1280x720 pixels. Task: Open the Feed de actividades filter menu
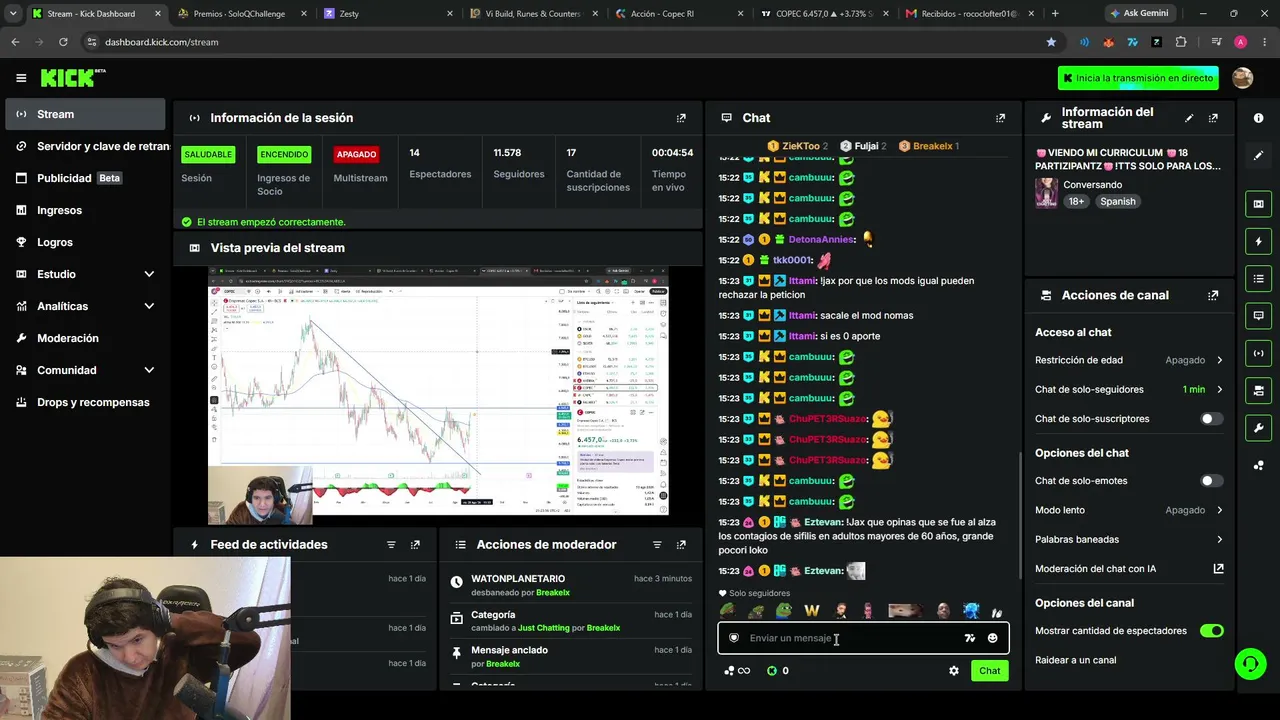(391, 545)
